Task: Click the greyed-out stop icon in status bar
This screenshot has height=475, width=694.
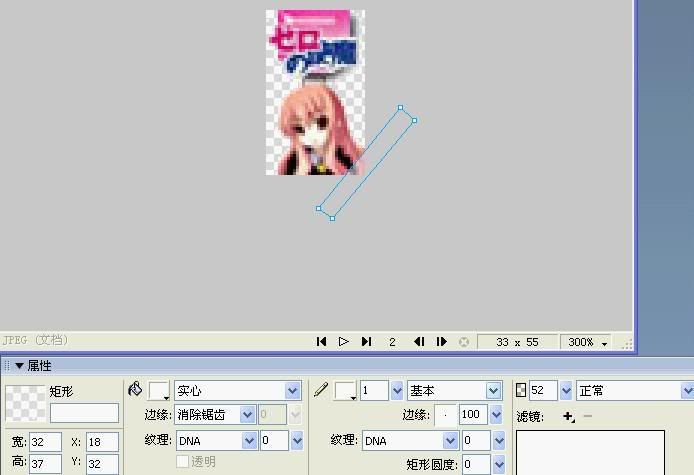Action: coord(464,342)
